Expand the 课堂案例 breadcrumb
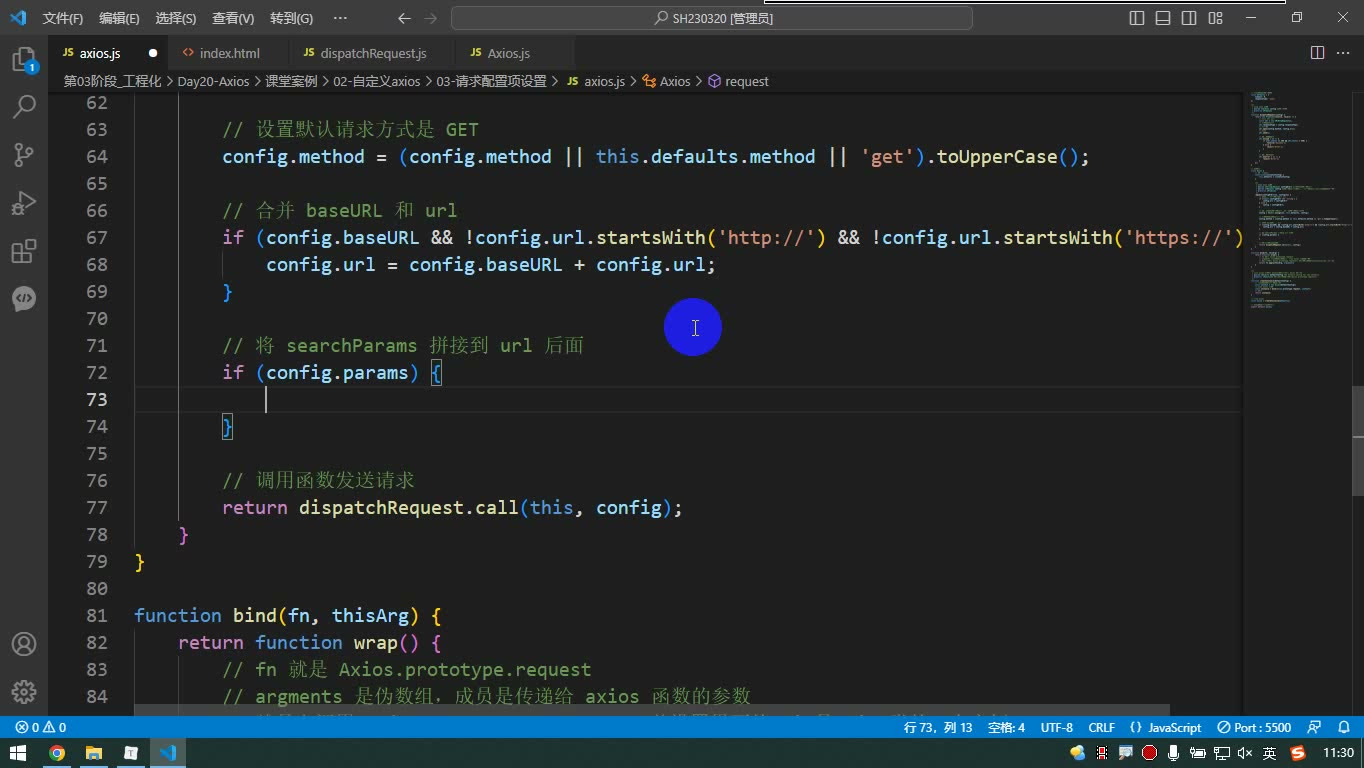Screen dimensions: 1364x768 coord(291,81)
